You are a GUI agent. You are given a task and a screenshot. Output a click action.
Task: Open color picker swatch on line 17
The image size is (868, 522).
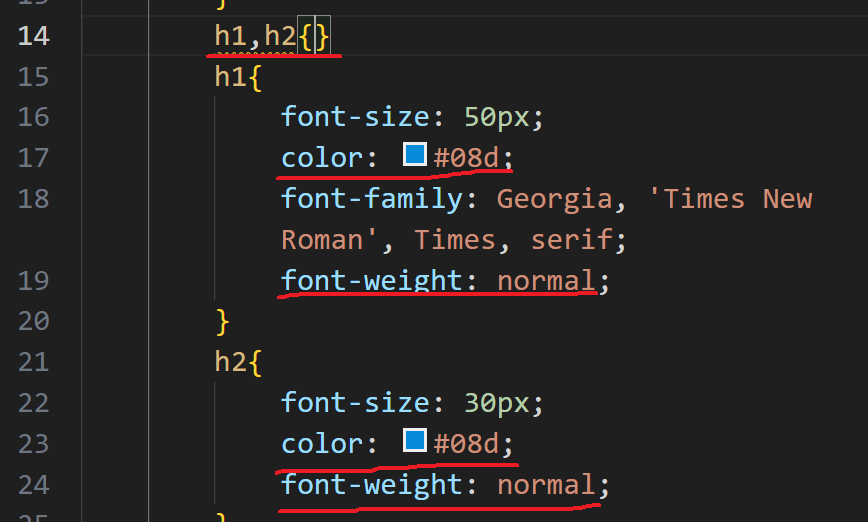tap(415, 154)
